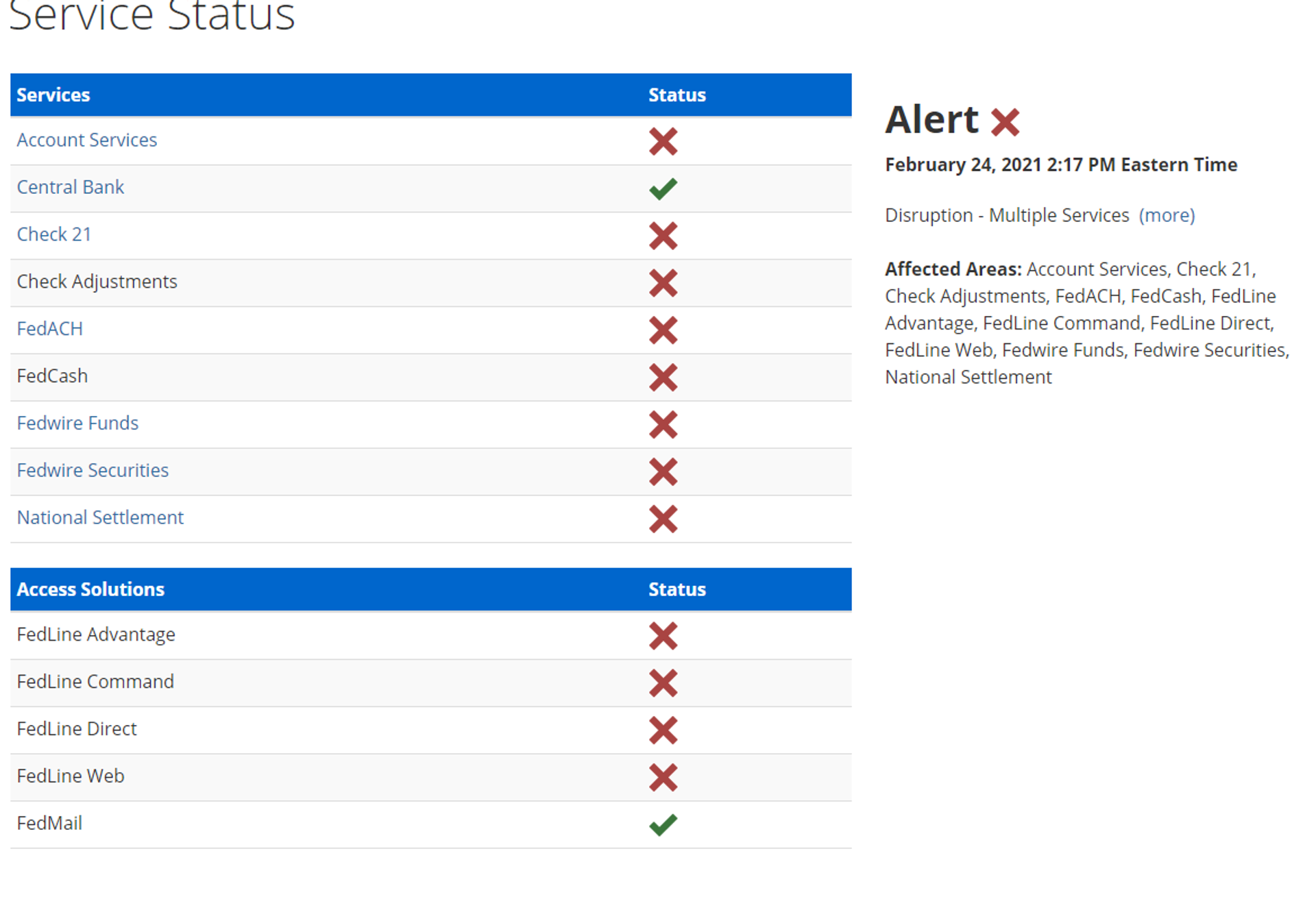This screenshot has width=1316, height=899.
Task: Click the red X status for FedACH
Action: (x=663, y=330)
